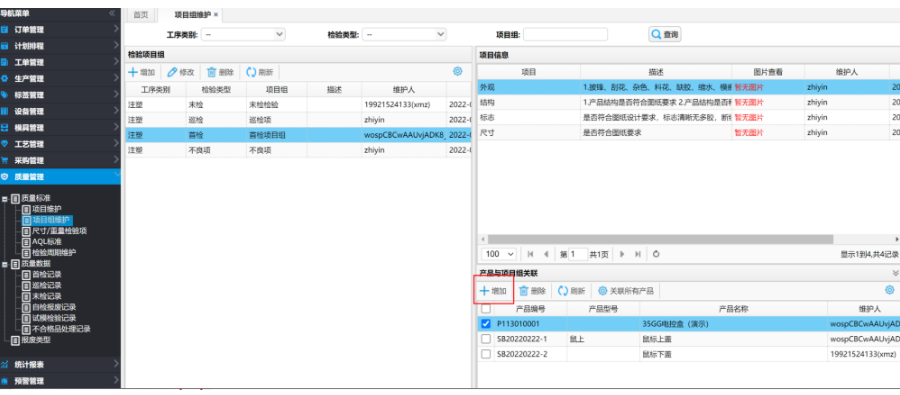
Task: Click the pagination refresh icon
Action: [x=656, y=254]
